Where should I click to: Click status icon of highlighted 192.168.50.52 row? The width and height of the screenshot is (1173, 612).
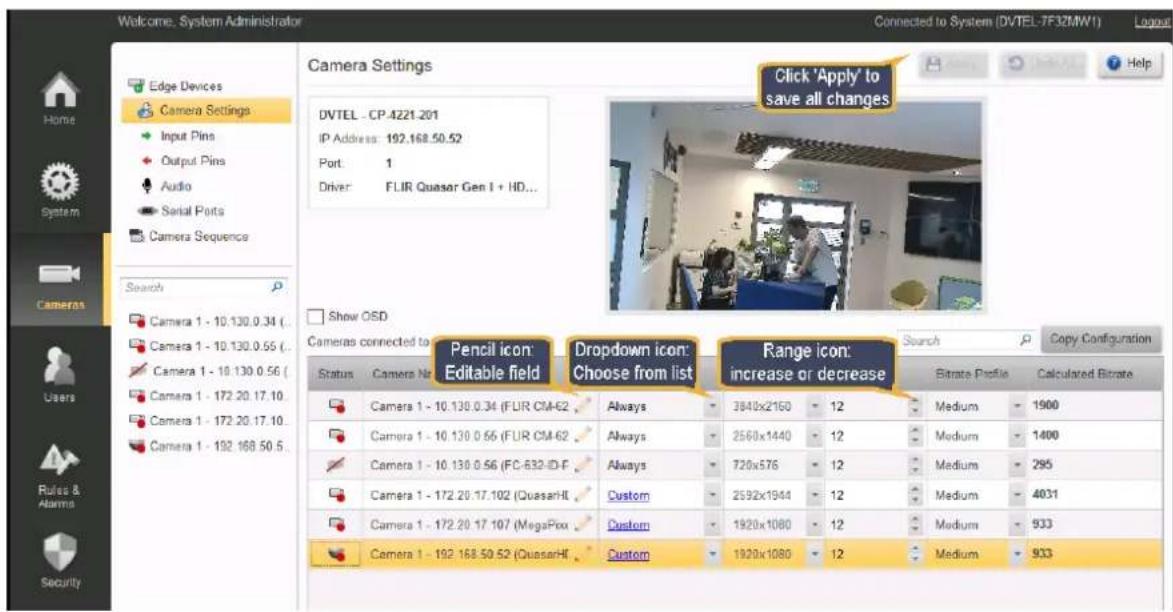(337, 554)
